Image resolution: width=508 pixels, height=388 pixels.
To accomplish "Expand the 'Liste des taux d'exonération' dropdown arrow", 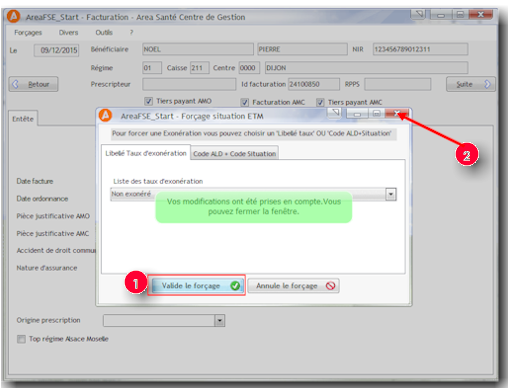I will click(x=391, y=194).
